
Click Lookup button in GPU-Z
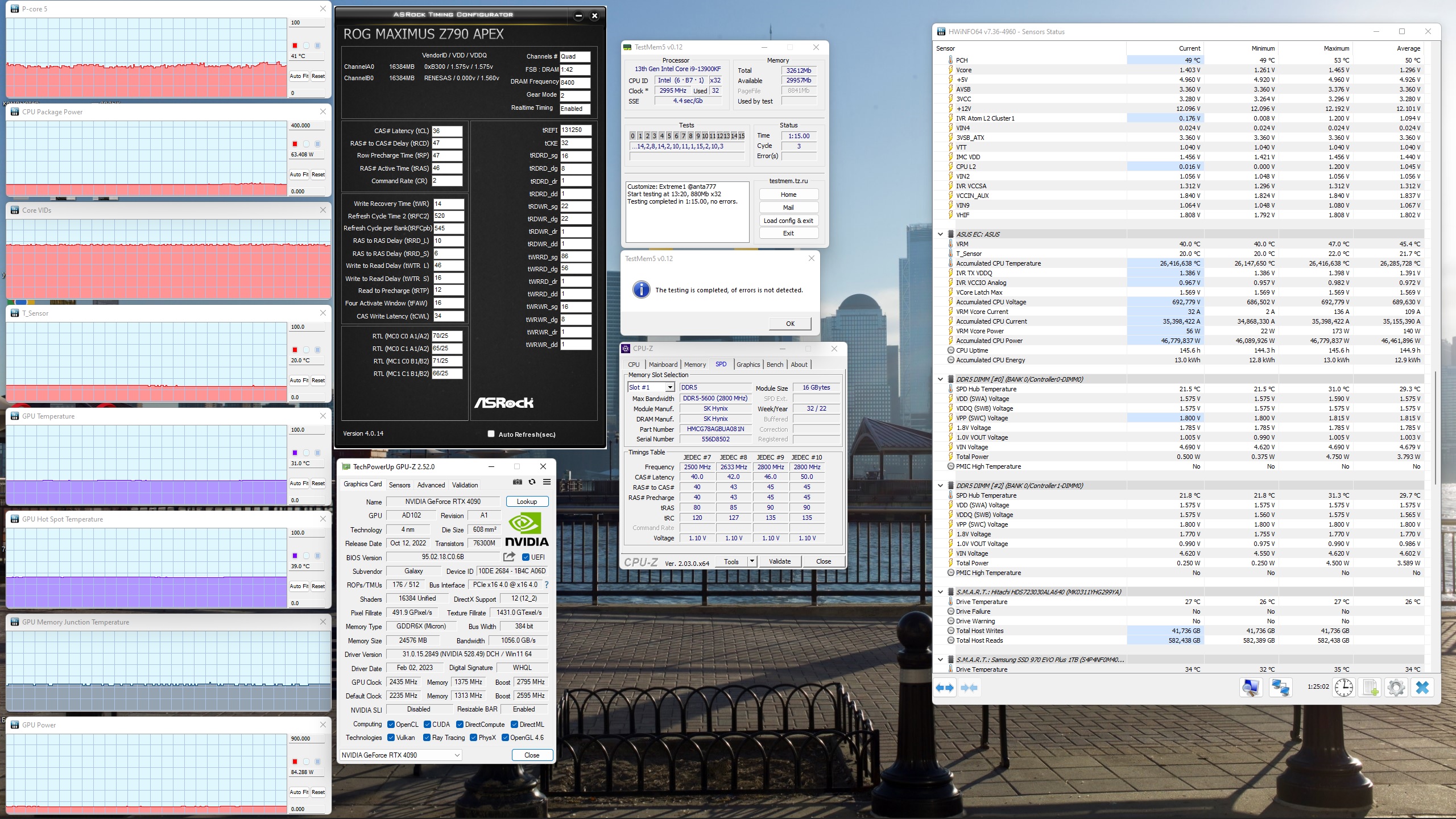click(x=527, y=502)
